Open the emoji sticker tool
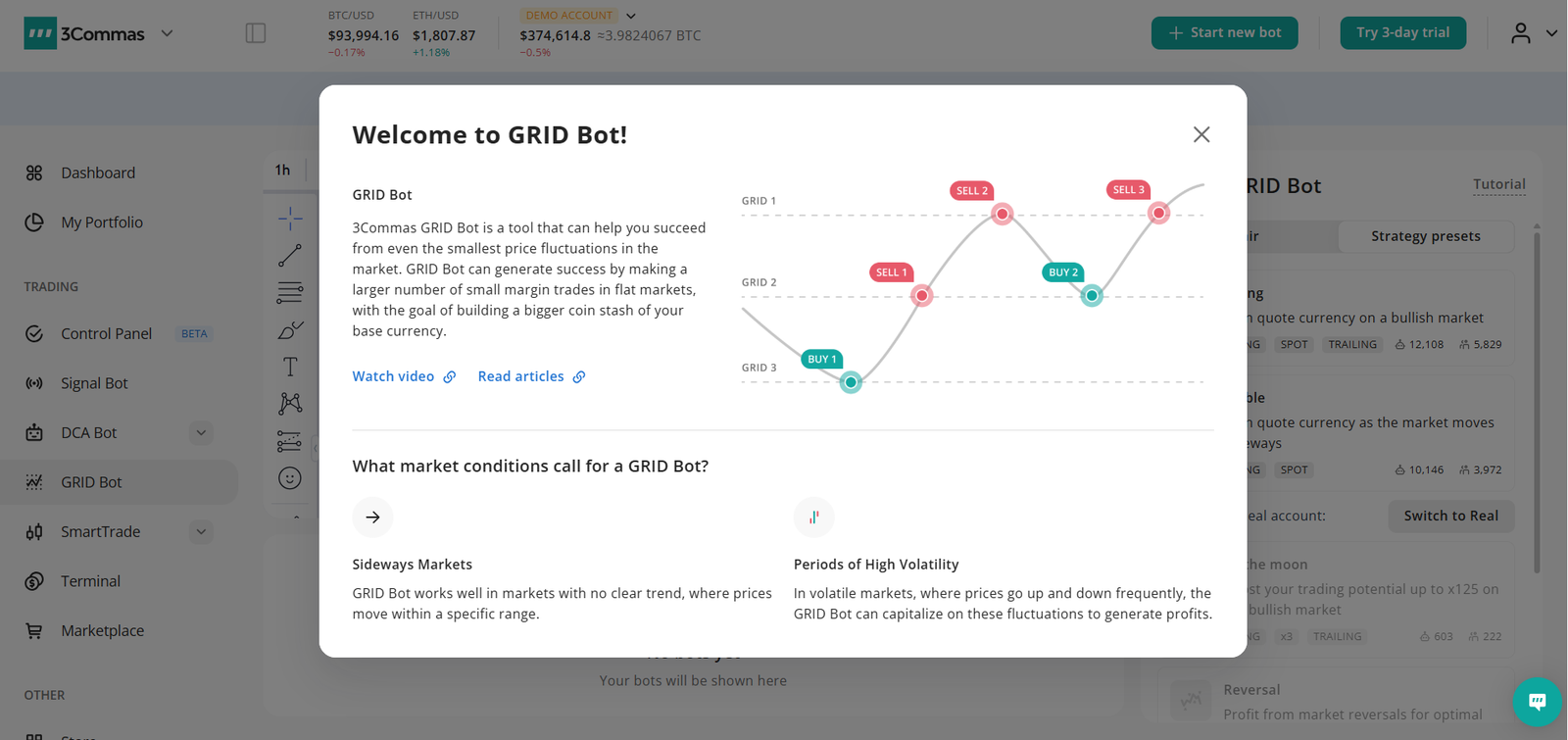 289,478
